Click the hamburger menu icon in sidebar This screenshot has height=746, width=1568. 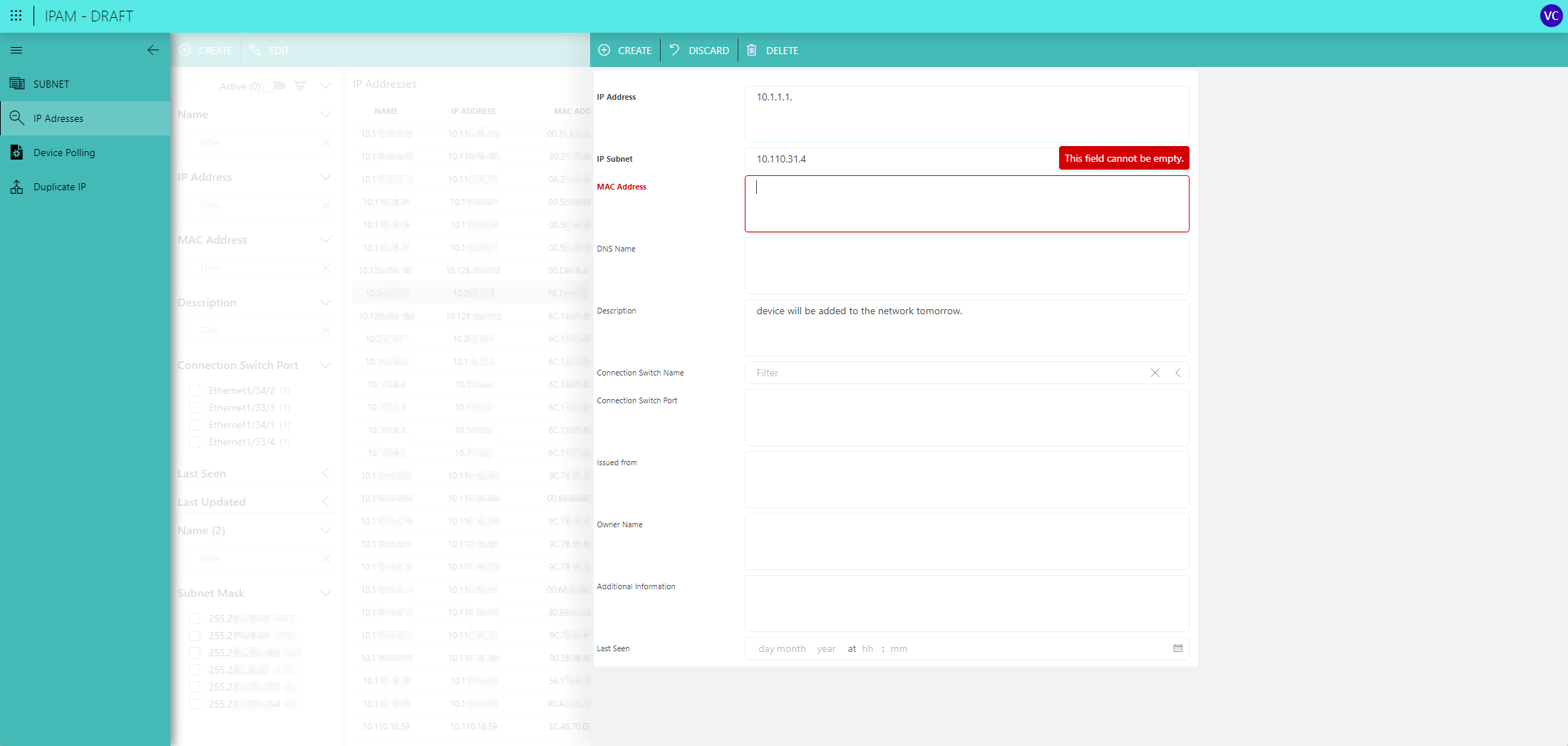(16, 51)
